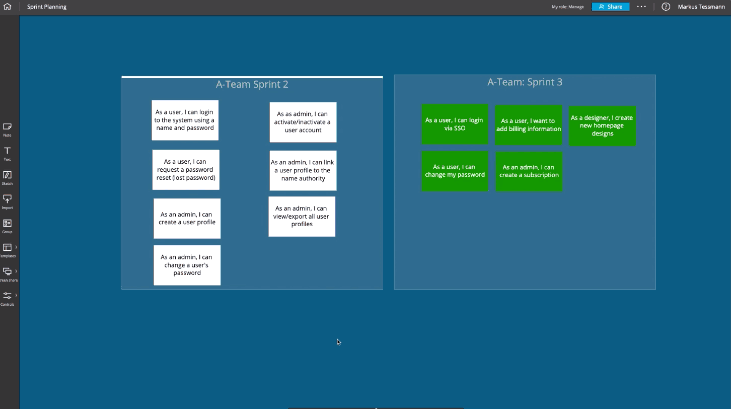Viewport: 731px width, 409px height.
Task: Select the Sketch tool in sidebar
Action: tap(8, 176)
